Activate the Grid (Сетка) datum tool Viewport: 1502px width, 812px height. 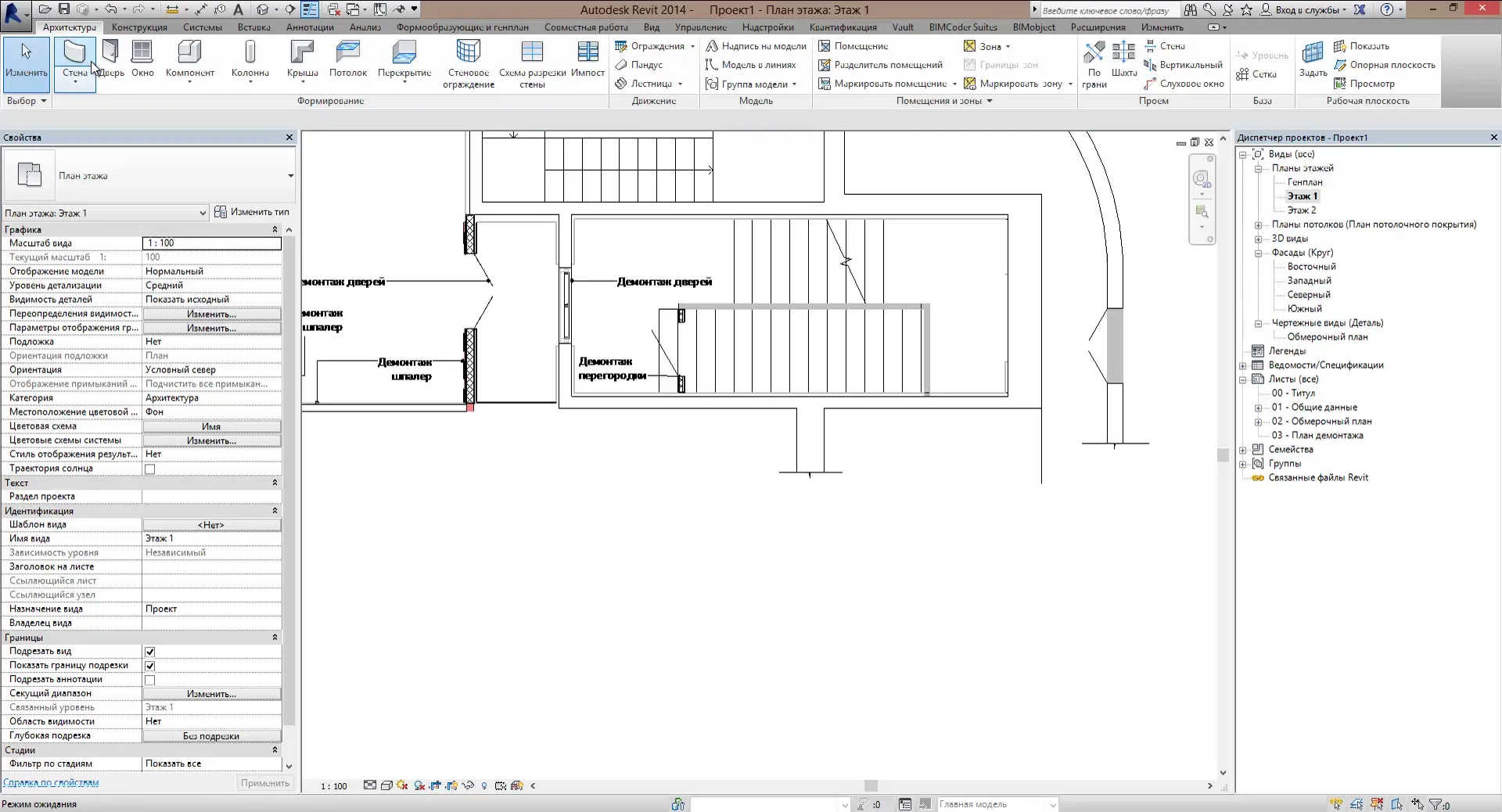point(1256,74)
